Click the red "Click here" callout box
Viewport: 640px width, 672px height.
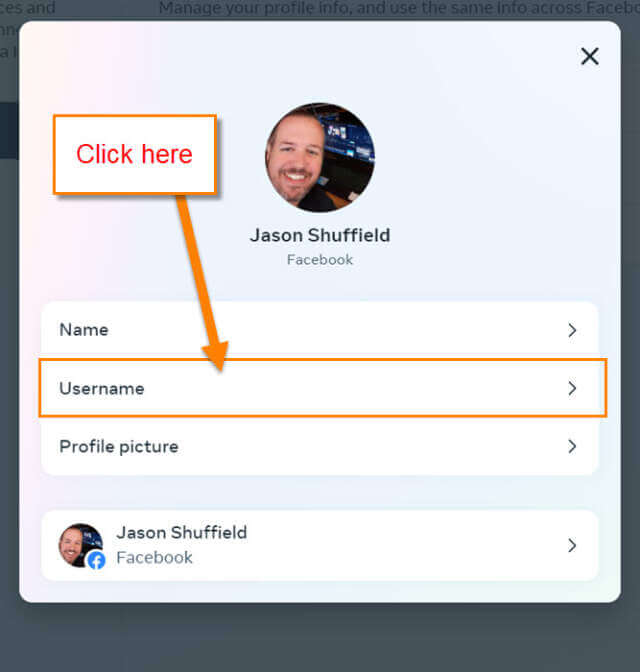pyautogui.click(x=135, y=154)
